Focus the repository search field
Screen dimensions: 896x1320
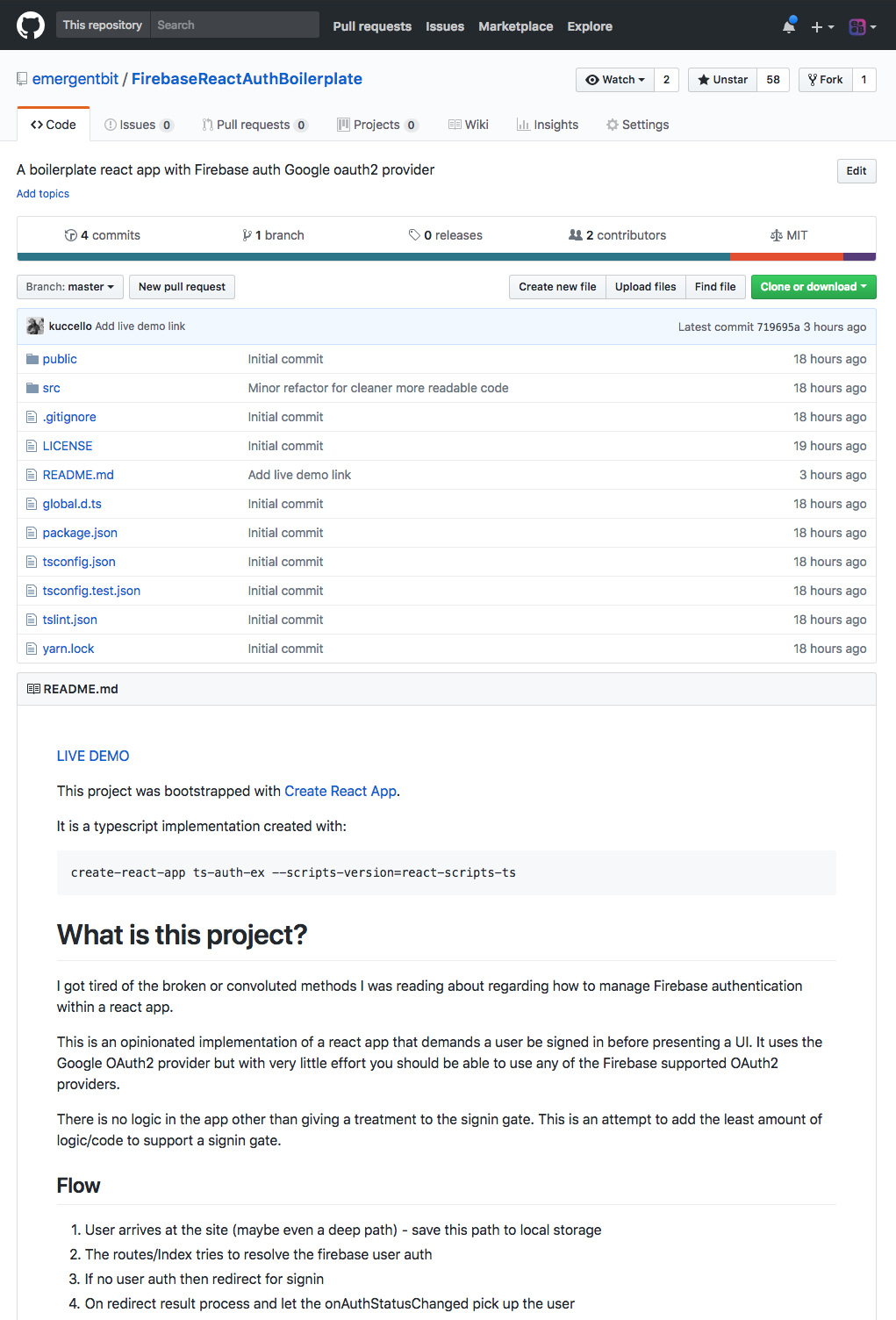point(234,25)
